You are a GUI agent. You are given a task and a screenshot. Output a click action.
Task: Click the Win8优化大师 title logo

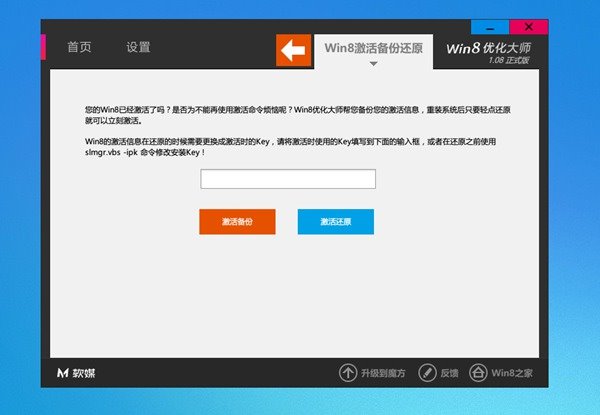489,48
